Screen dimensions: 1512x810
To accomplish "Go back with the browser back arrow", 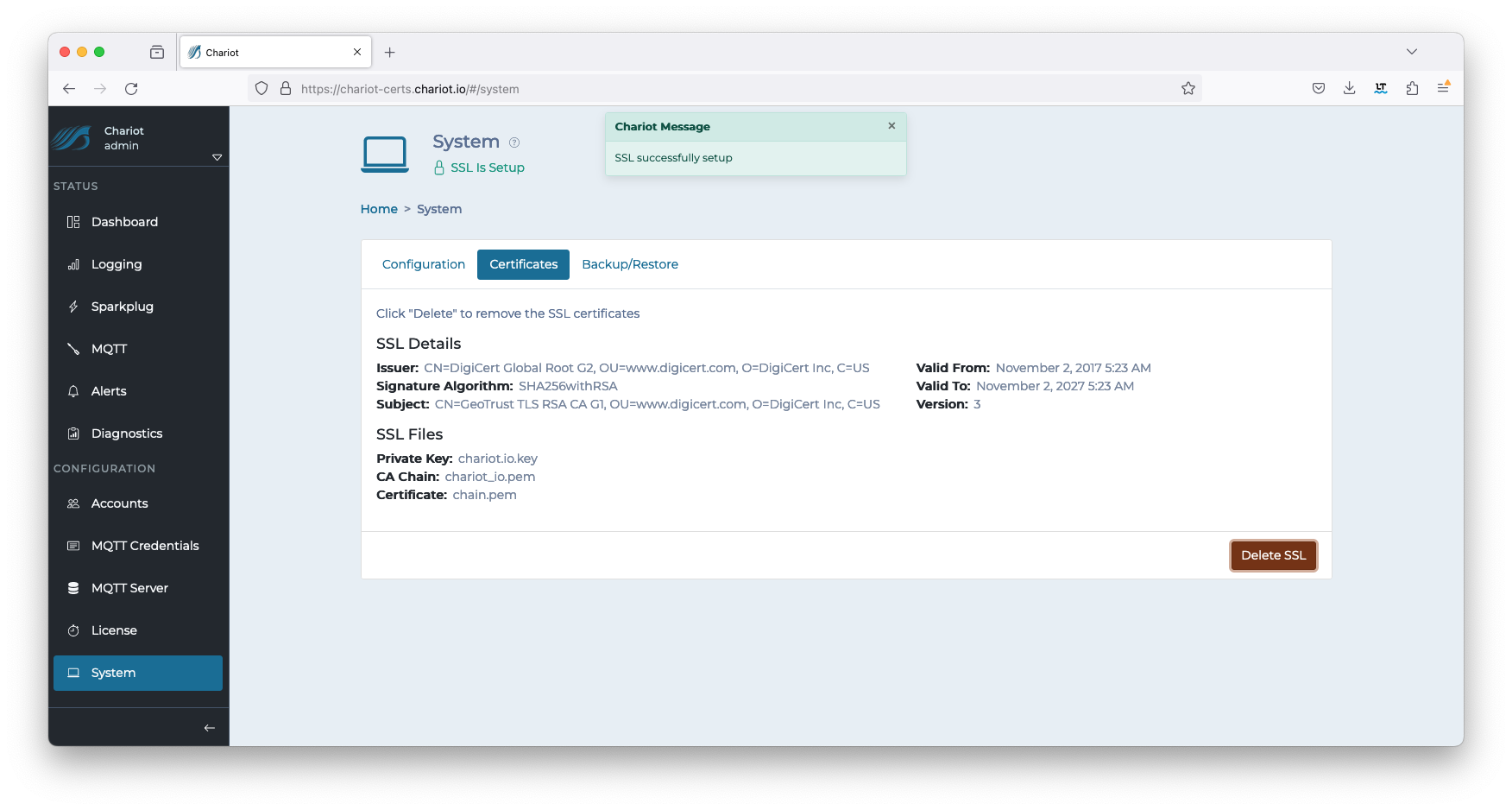I will click(69, 88).
